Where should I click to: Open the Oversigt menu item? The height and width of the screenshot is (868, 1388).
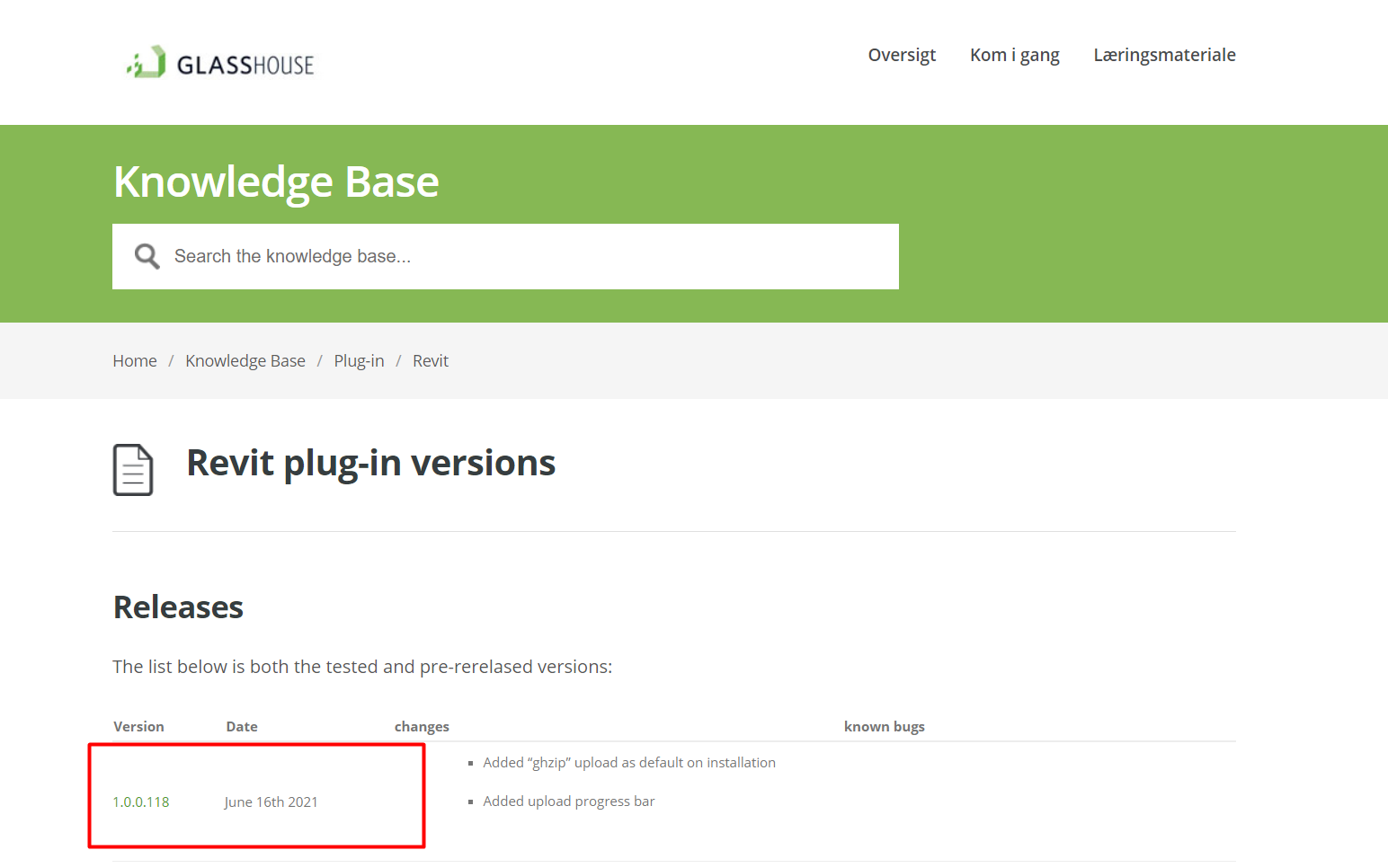(x=902, y=55)
